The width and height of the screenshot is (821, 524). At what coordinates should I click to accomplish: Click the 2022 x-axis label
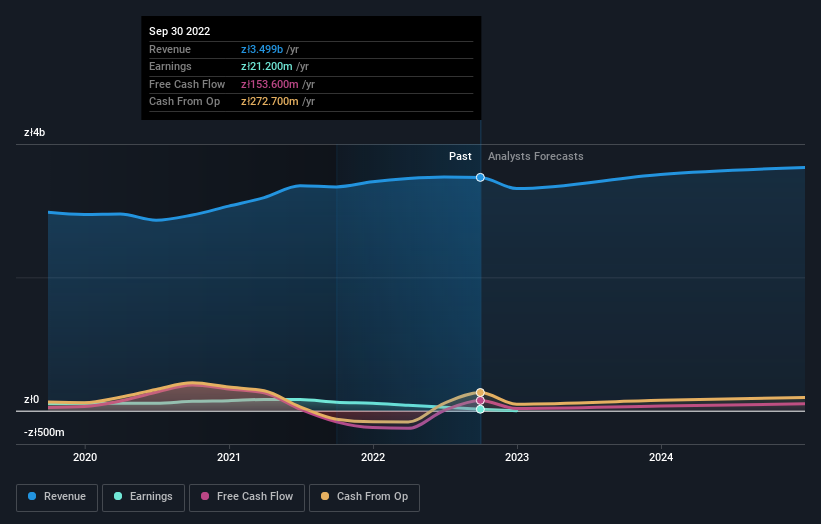pyautogui.click(x=373, y=457)
